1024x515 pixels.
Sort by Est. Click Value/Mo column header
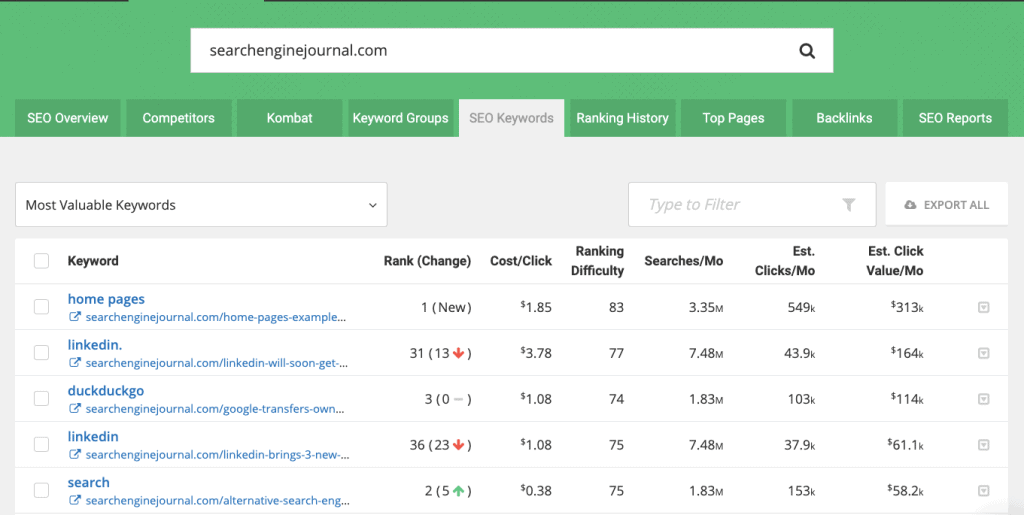[x=895, y=261]
